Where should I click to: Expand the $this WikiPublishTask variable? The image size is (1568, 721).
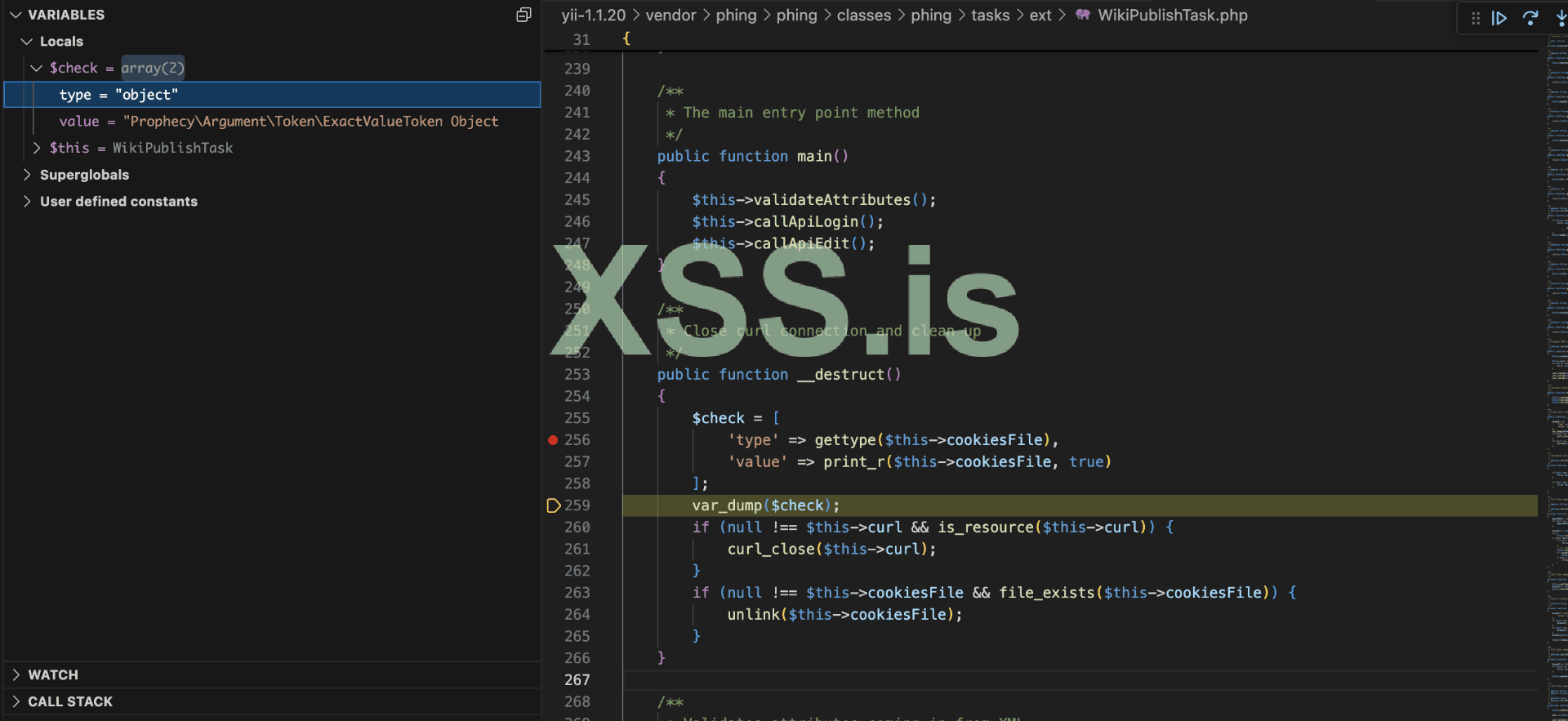click(36, 148)
